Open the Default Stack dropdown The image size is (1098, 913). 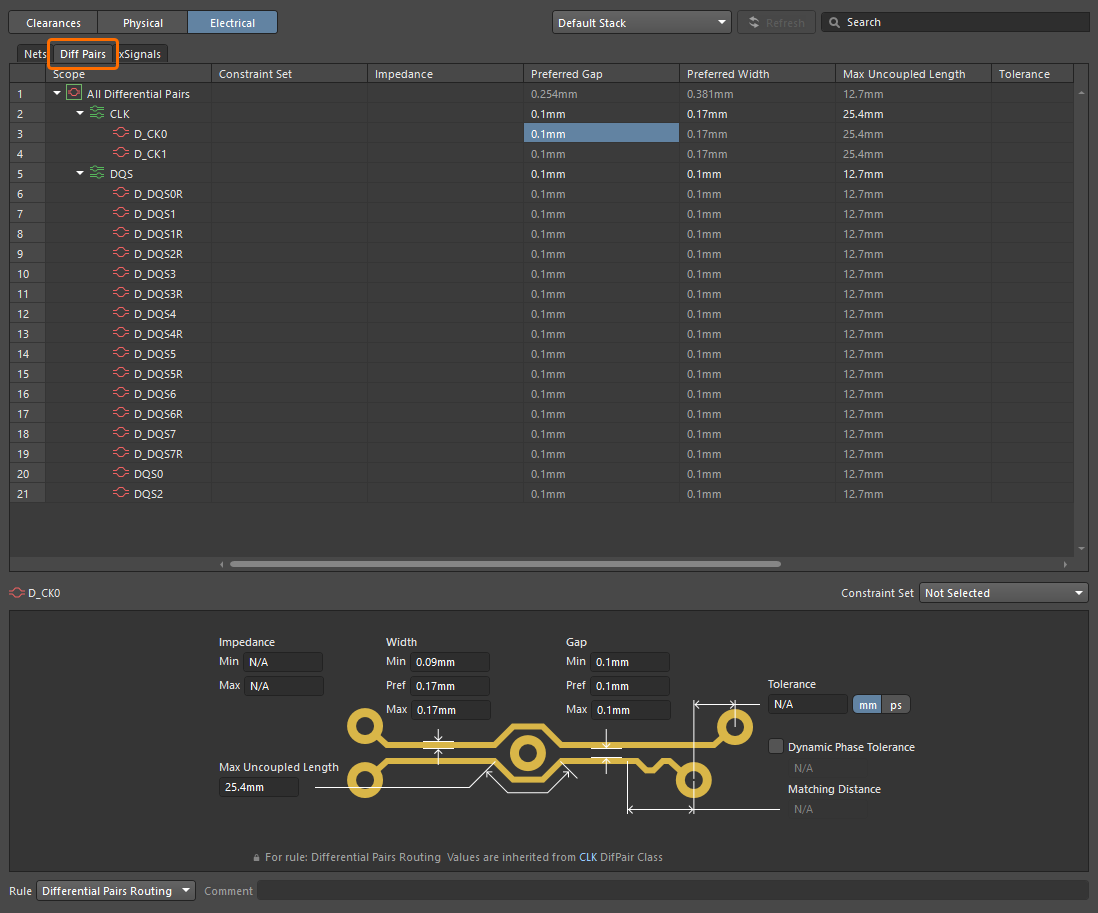(641, 22)
